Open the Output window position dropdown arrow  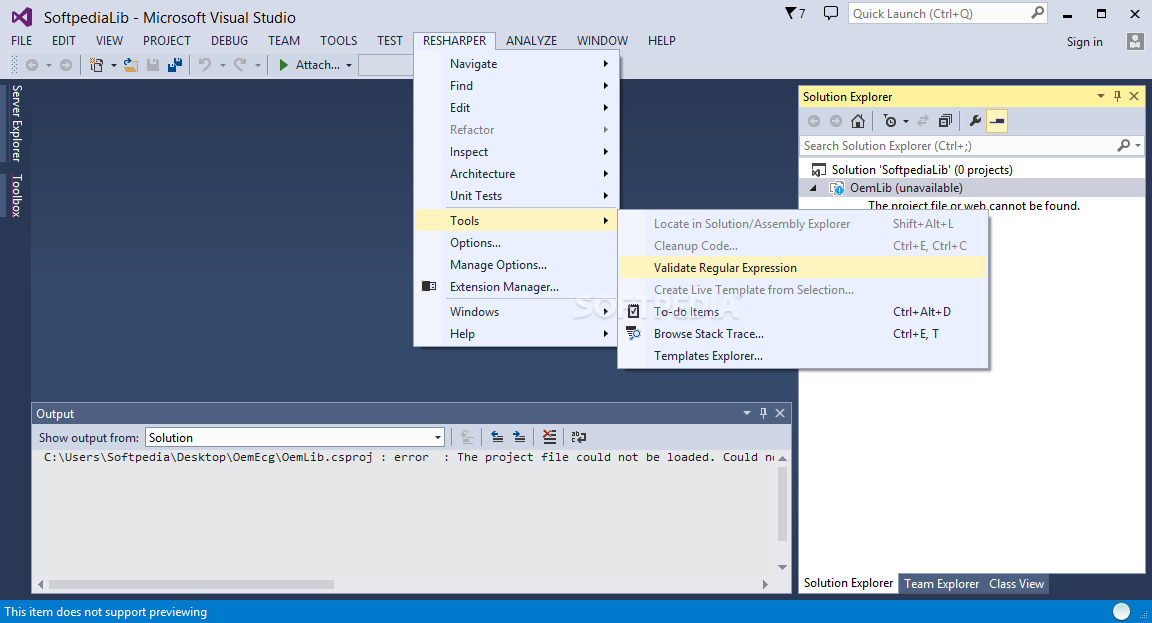click(x=747, y=414)
